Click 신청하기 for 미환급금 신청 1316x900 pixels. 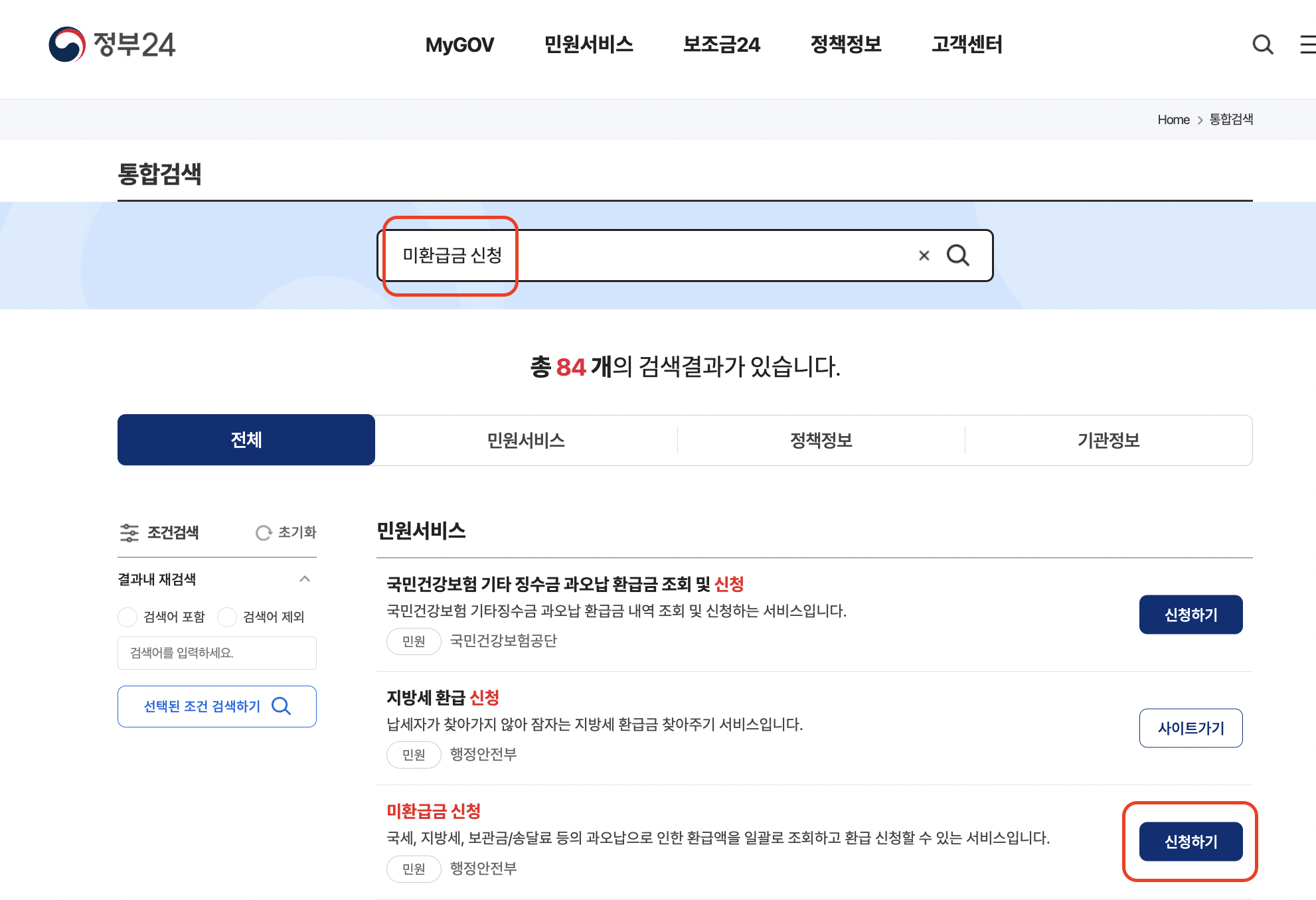(1191, 841)
